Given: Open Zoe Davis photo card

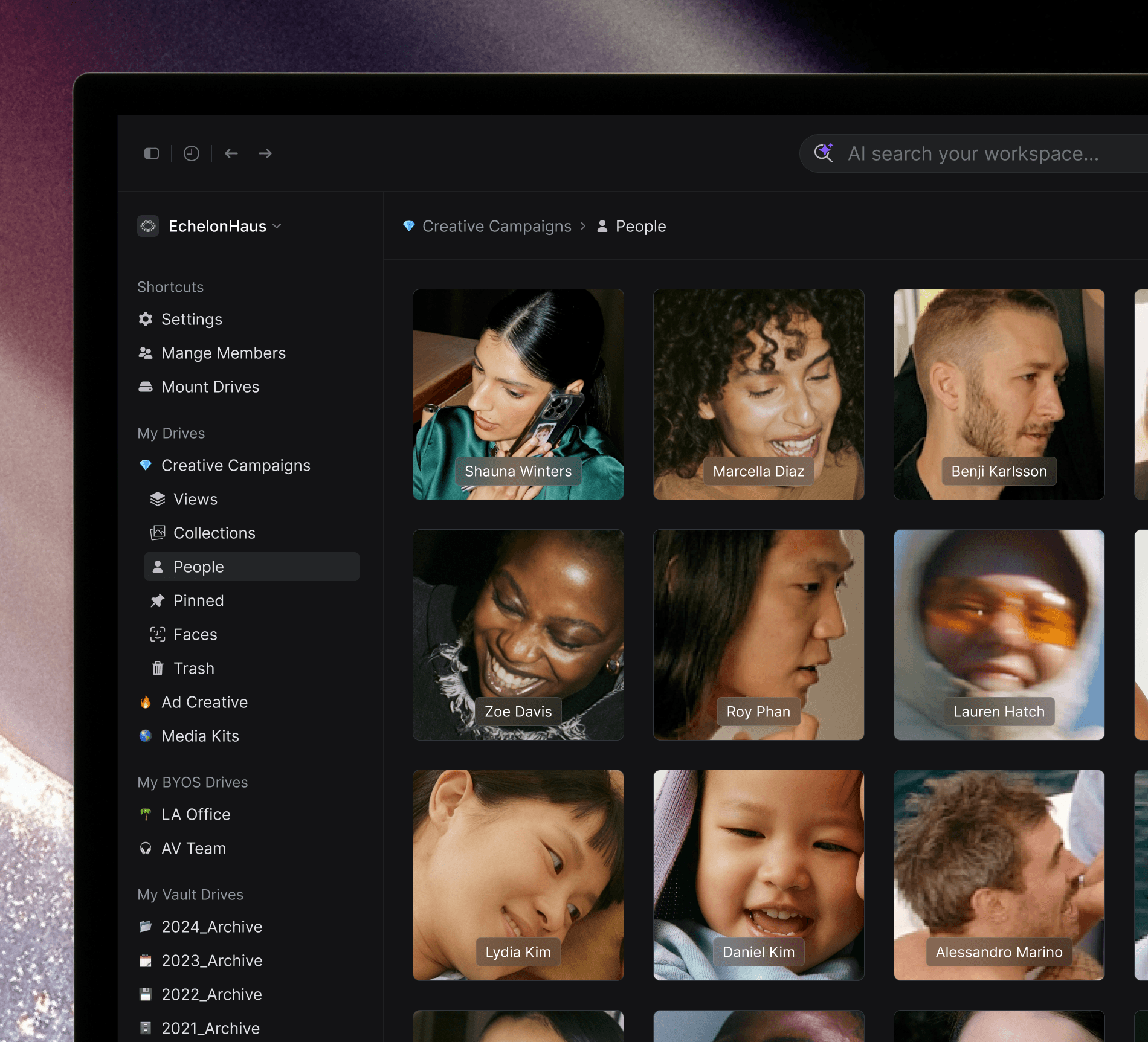Looking at the screenshot, I should pyautogui.click(x=518, y=635).
